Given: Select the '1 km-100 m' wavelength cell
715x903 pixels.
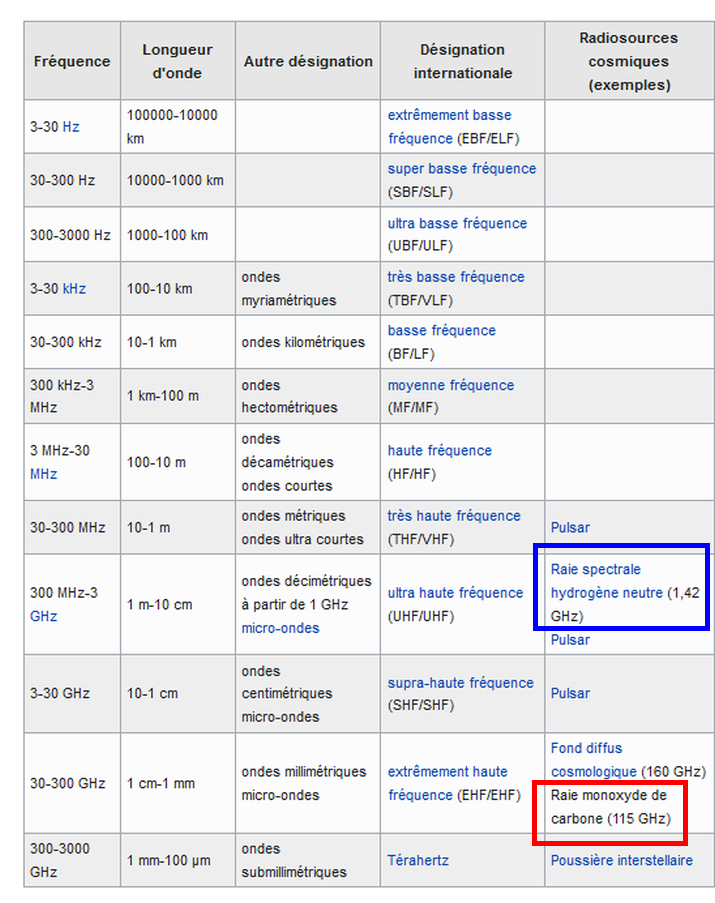Looking at the screenshot, I should pyautogui.click(x=177, y=396).
